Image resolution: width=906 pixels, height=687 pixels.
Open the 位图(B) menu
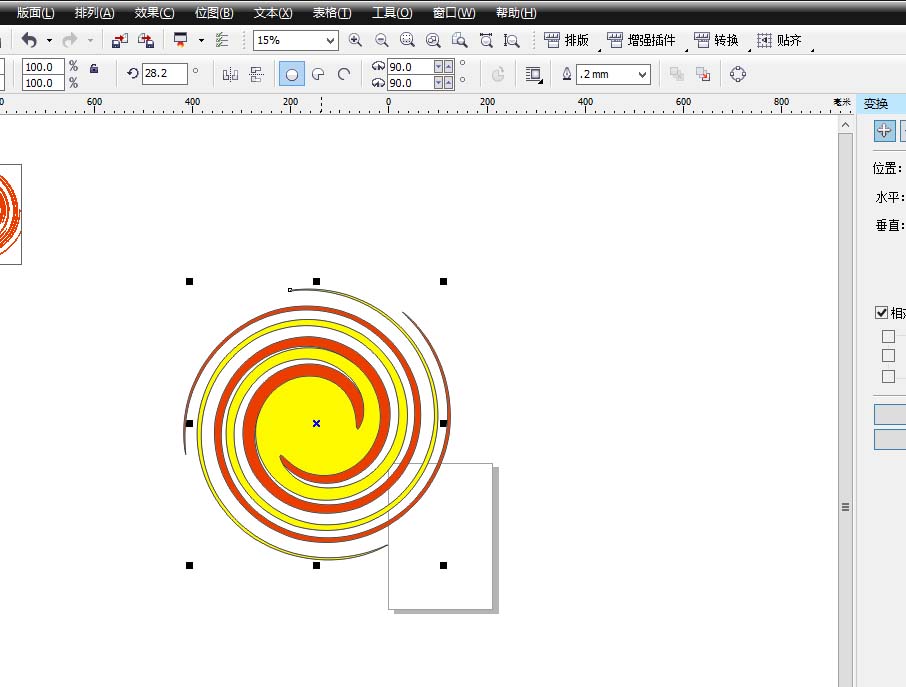[x=214, y=13]
